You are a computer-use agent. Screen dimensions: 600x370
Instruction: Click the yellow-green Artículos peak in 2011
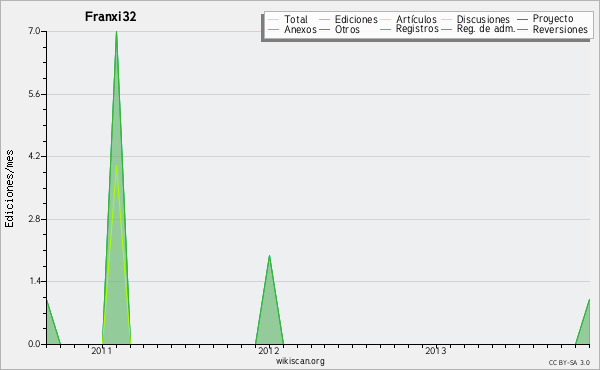point(116,166)
